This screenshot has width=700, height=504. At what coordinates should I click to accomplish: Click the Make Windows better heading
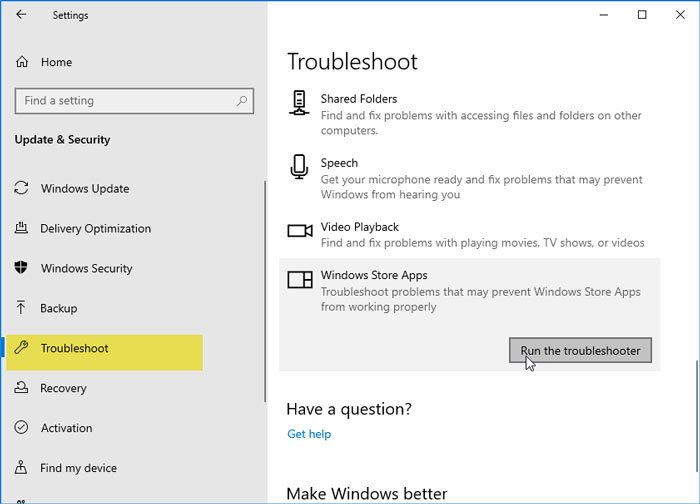[x=367, y=494]
